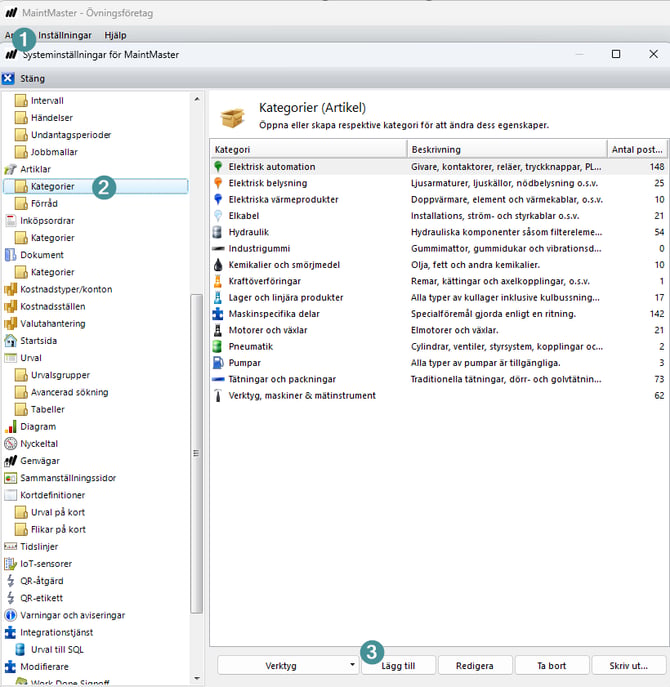Click the Ta bort button
Viewport: 670px width, 687px height.
[552, 666]
